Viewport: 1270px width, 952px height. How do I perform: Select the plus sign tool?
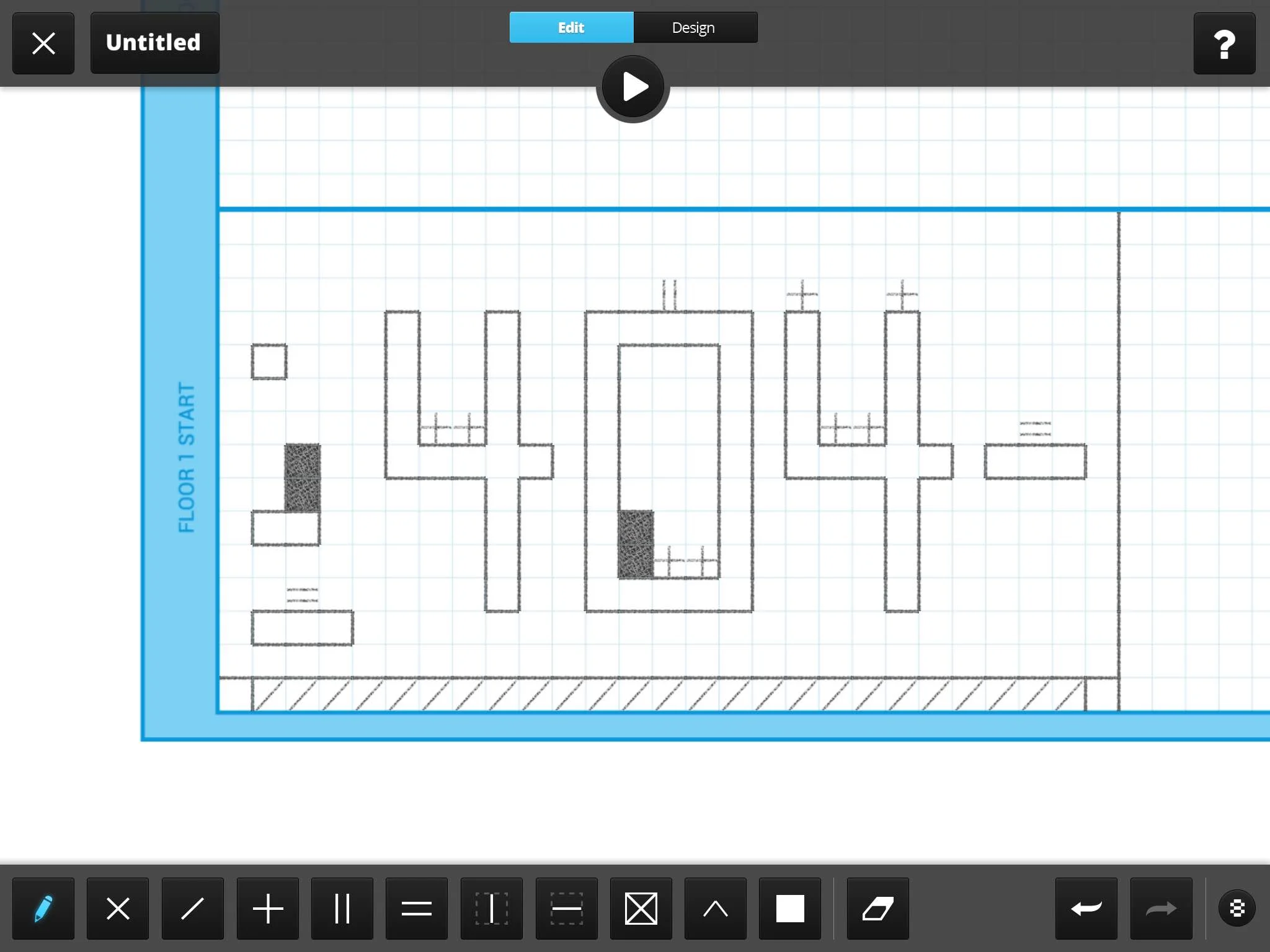267,909
